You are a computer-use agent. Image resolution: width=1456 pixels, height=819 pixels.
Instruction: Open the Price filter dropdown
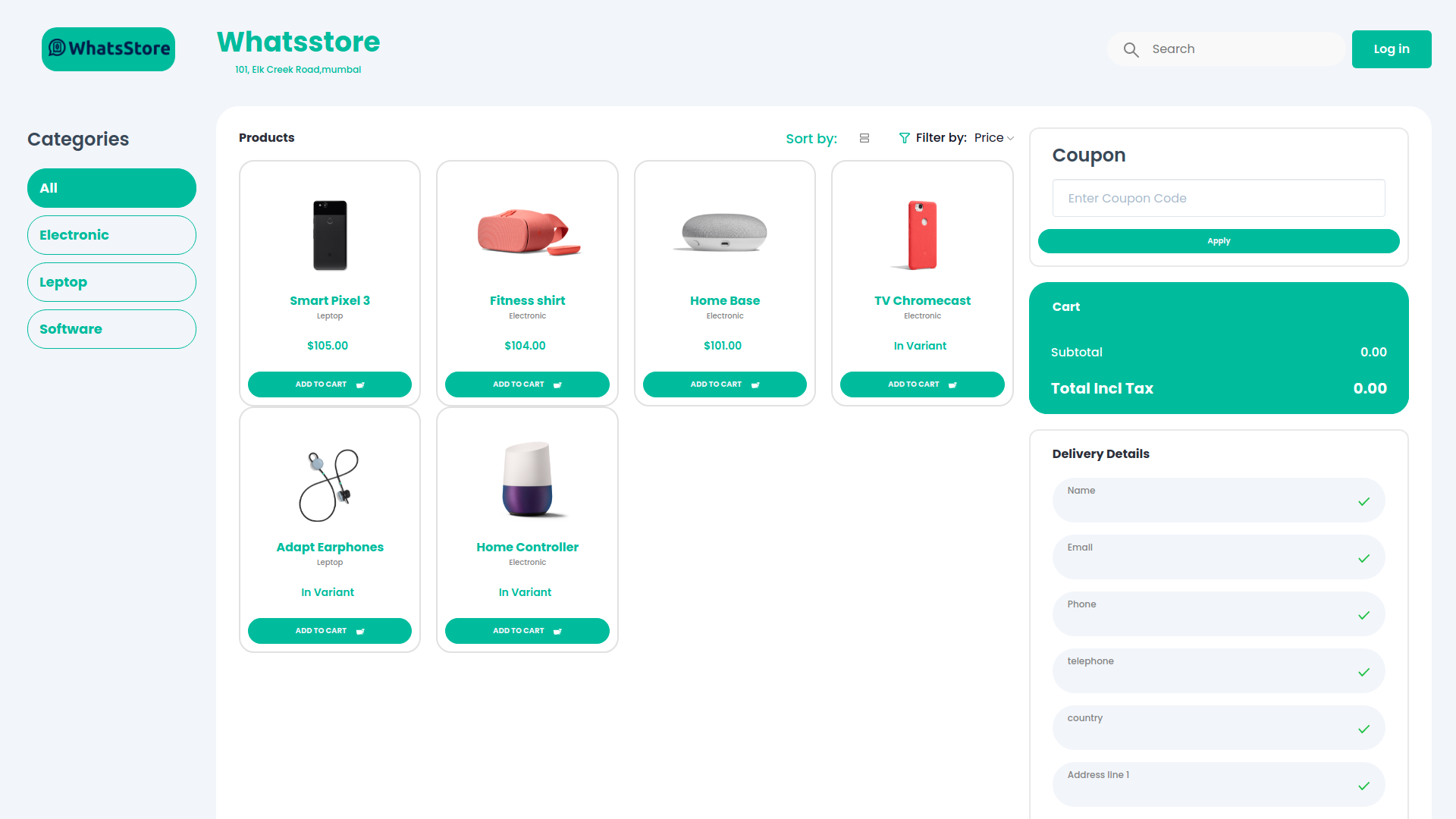coord(993,138)
